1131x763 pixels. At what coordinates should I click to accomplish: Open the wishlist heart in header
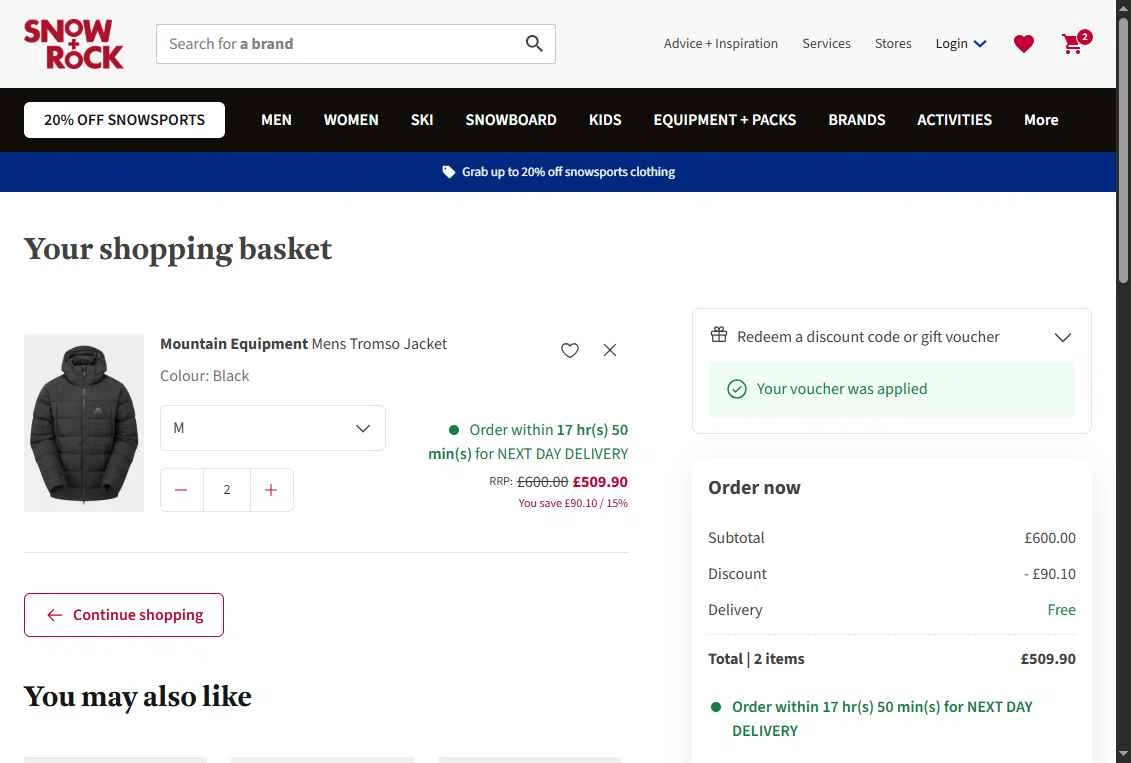[x=1023, y=44]
